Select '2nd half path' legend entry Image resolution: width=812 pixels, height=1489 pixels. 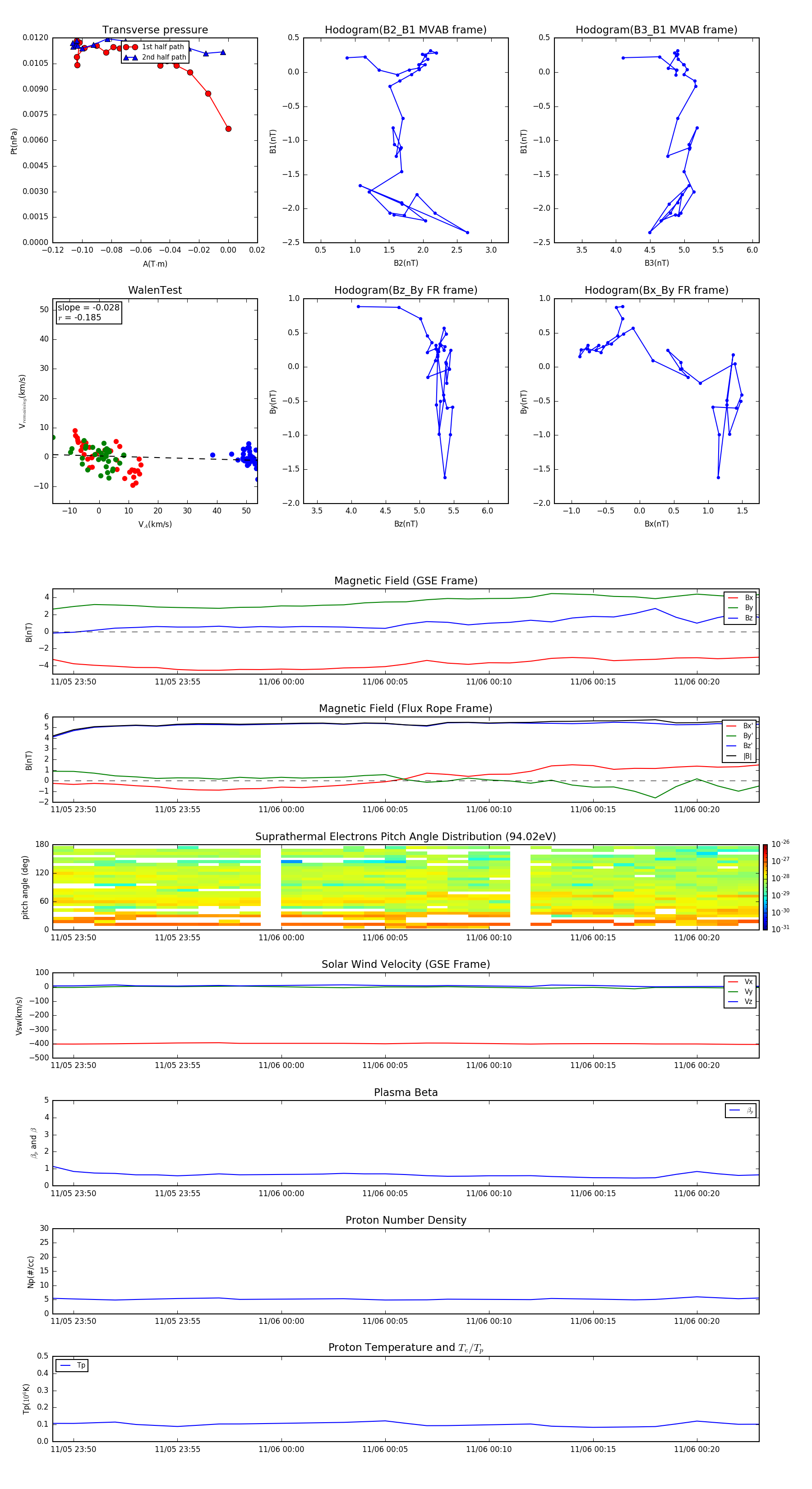(155, 57)
